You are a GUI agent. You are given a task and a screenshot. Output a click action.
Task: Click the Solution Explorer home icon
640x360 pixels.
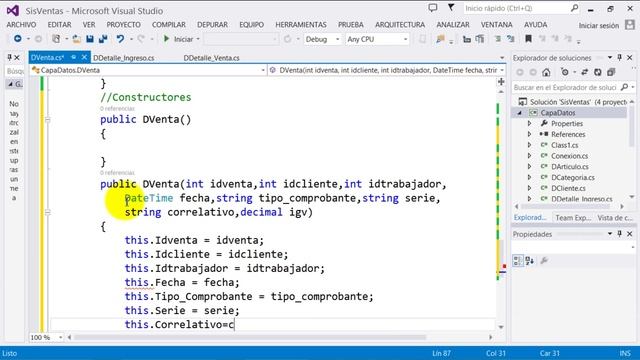(546, 72)
